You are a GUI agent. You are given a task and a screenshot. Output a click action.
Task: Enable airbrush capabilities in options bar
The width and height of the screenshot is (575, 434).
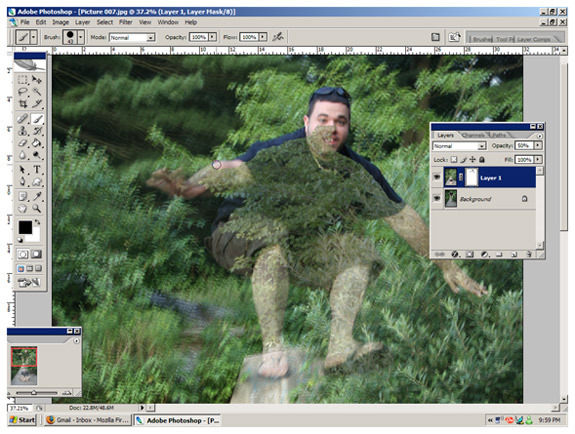[278, 37]
